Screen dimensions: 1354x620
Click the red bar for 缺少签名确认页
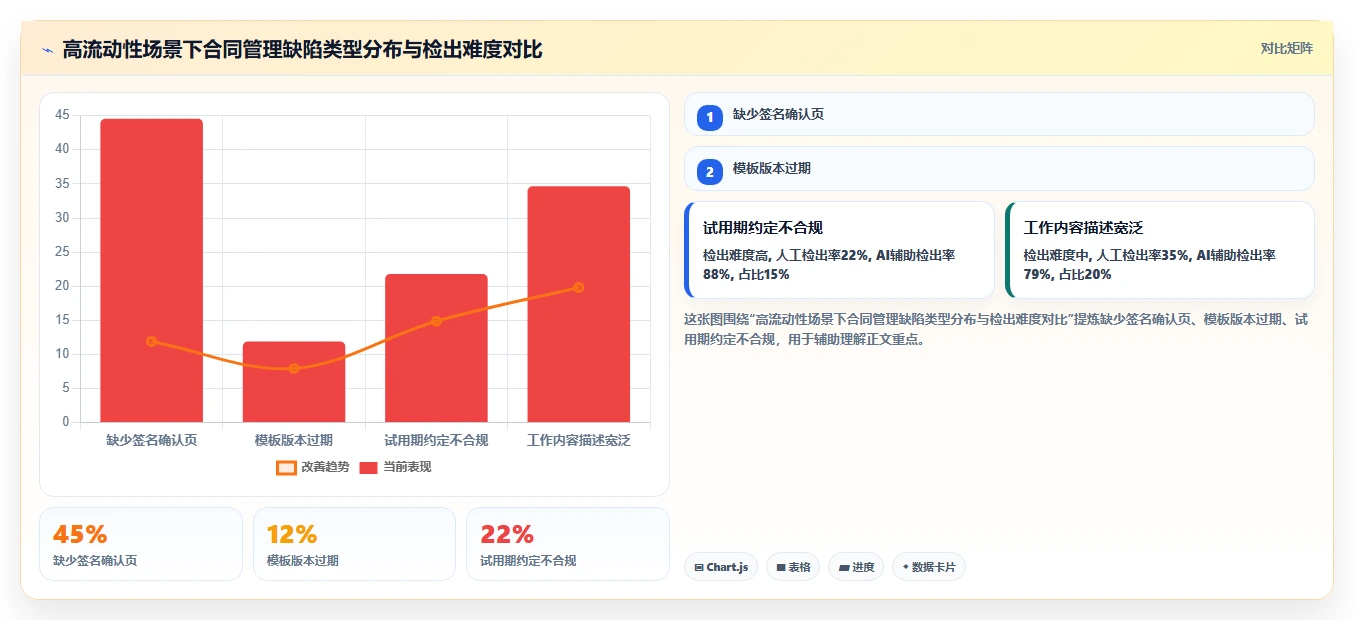tap(151, 270)
